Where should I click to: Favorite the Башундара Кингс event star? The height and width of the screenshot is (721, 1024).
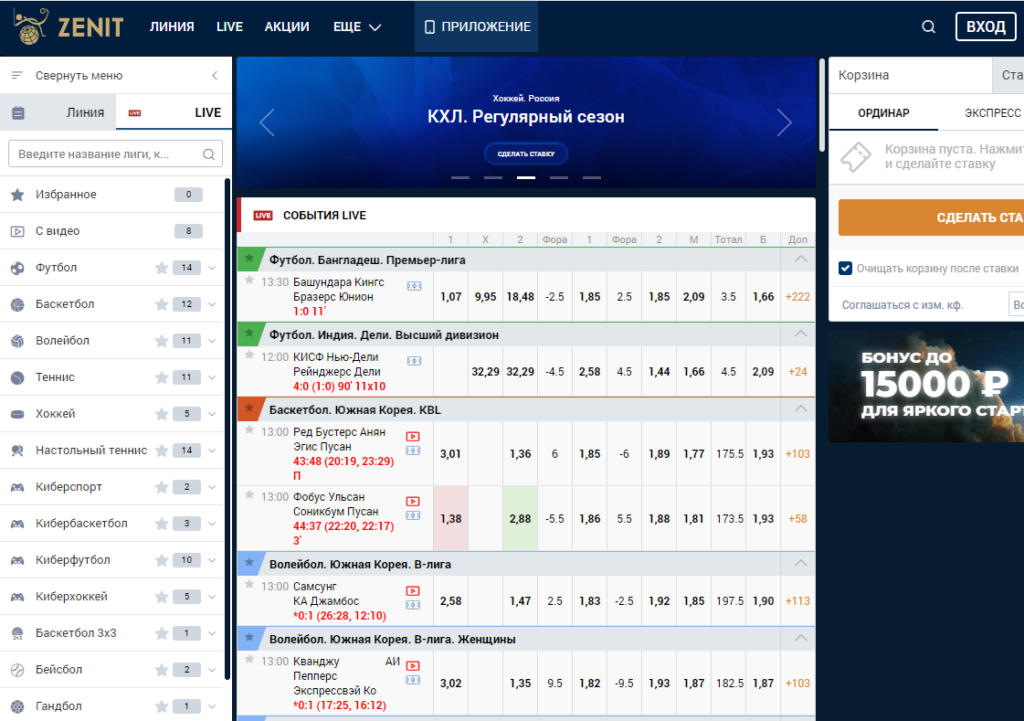pyautogui.click(x=249, y=281)
